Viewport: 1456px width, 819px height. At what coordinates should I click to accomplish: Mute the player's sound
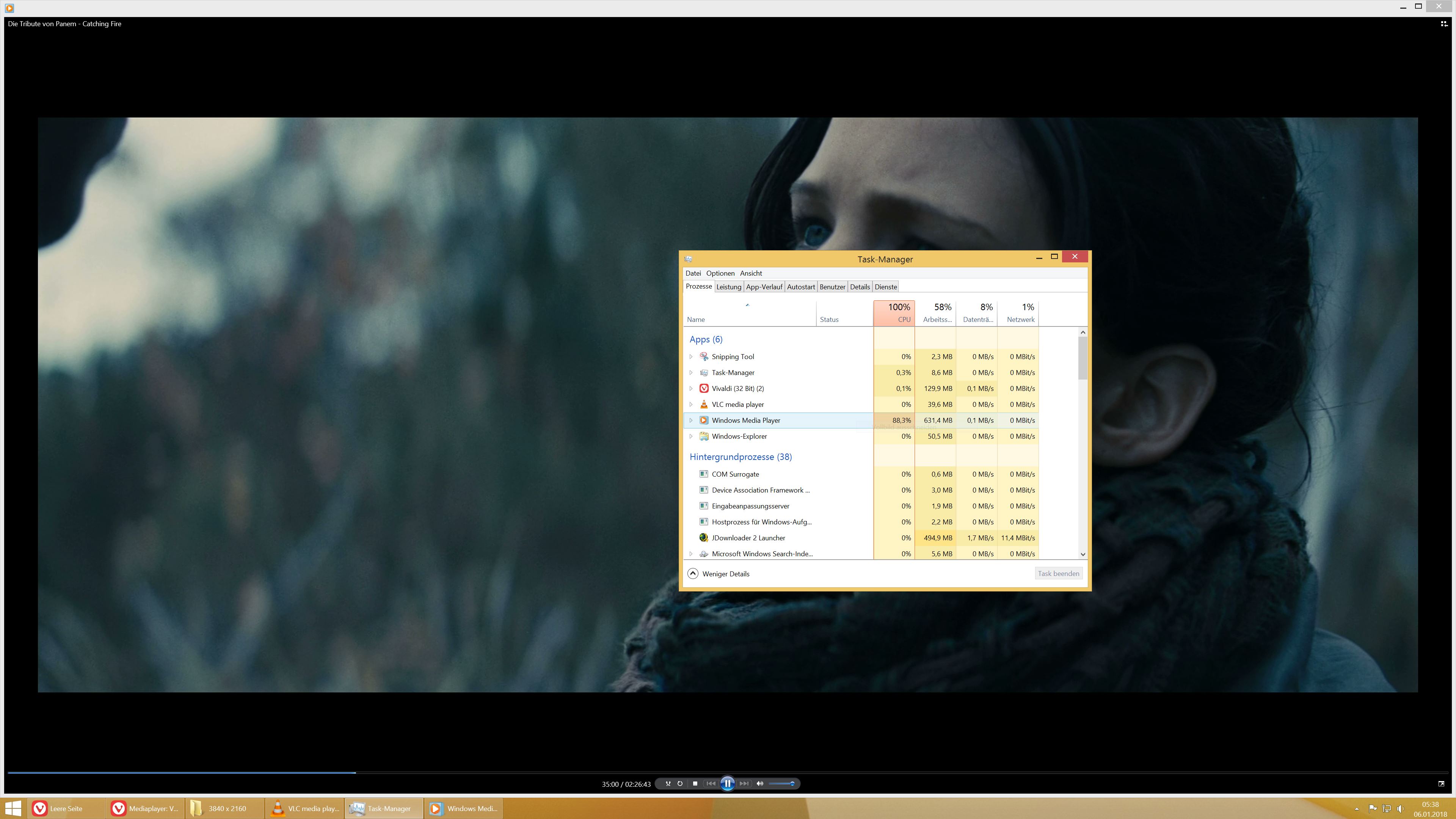pos(759,783)
